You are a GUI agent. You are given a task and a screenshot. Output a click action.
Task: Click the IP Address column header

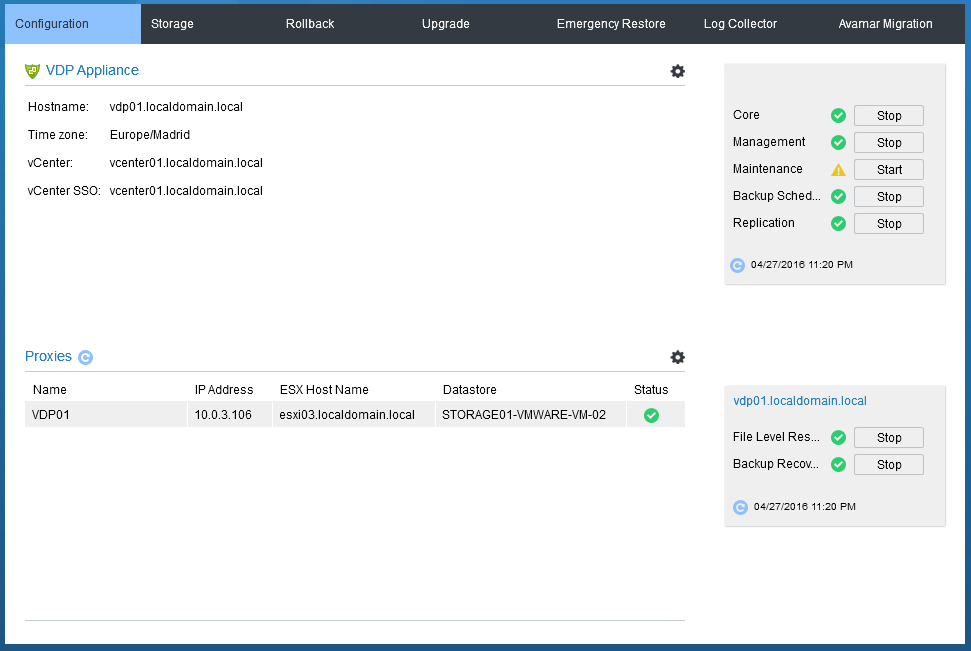[224, 390]
